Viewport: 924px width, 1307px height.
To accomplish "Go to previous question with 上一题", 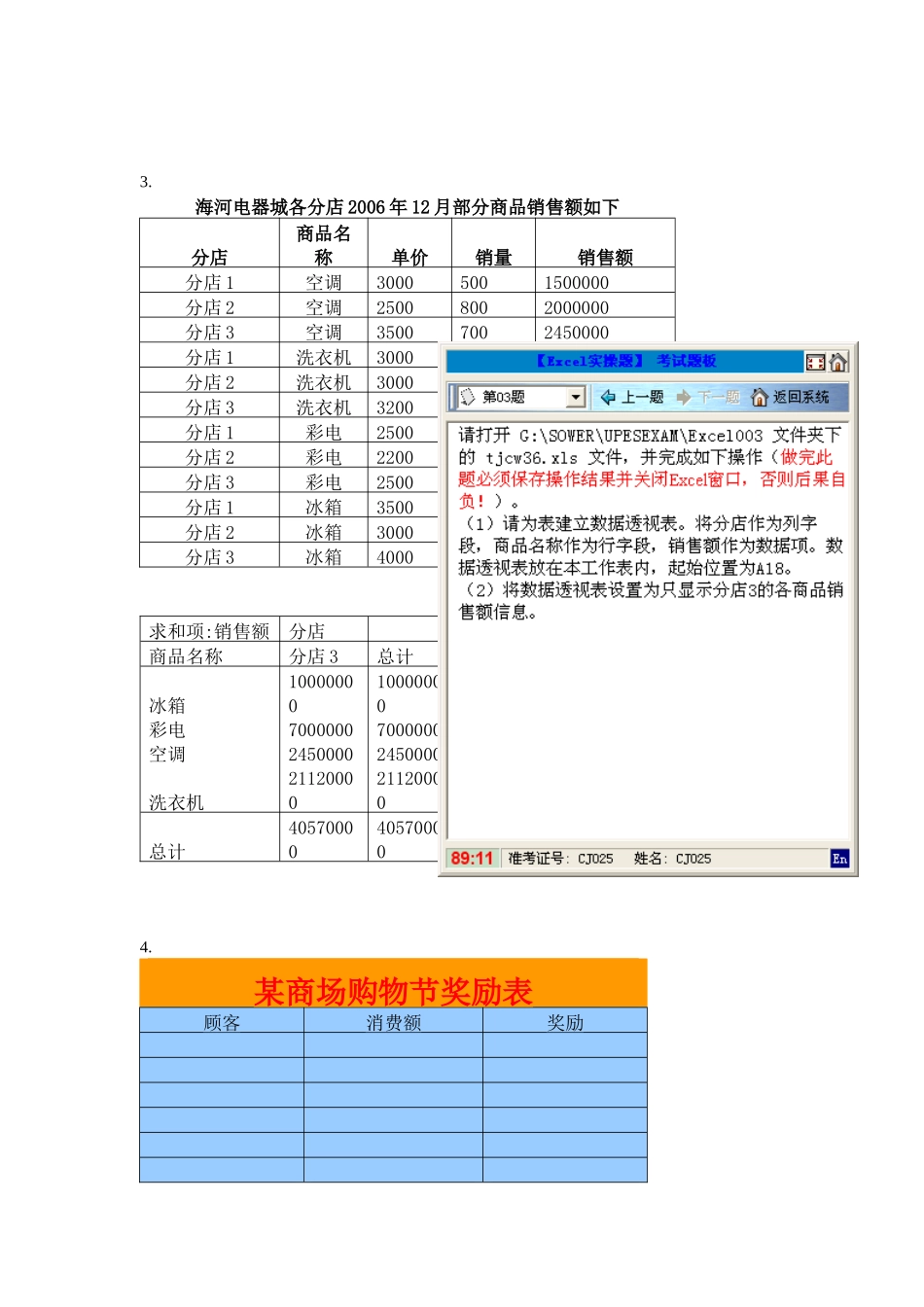I will pyautogui.click(x=632, y=397).
